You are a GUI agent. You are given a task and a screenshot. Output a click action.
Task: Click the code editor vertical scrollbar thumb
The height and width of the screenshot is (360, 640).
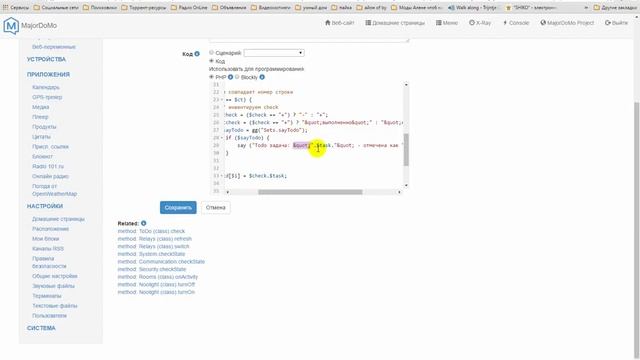click(406, 150)
